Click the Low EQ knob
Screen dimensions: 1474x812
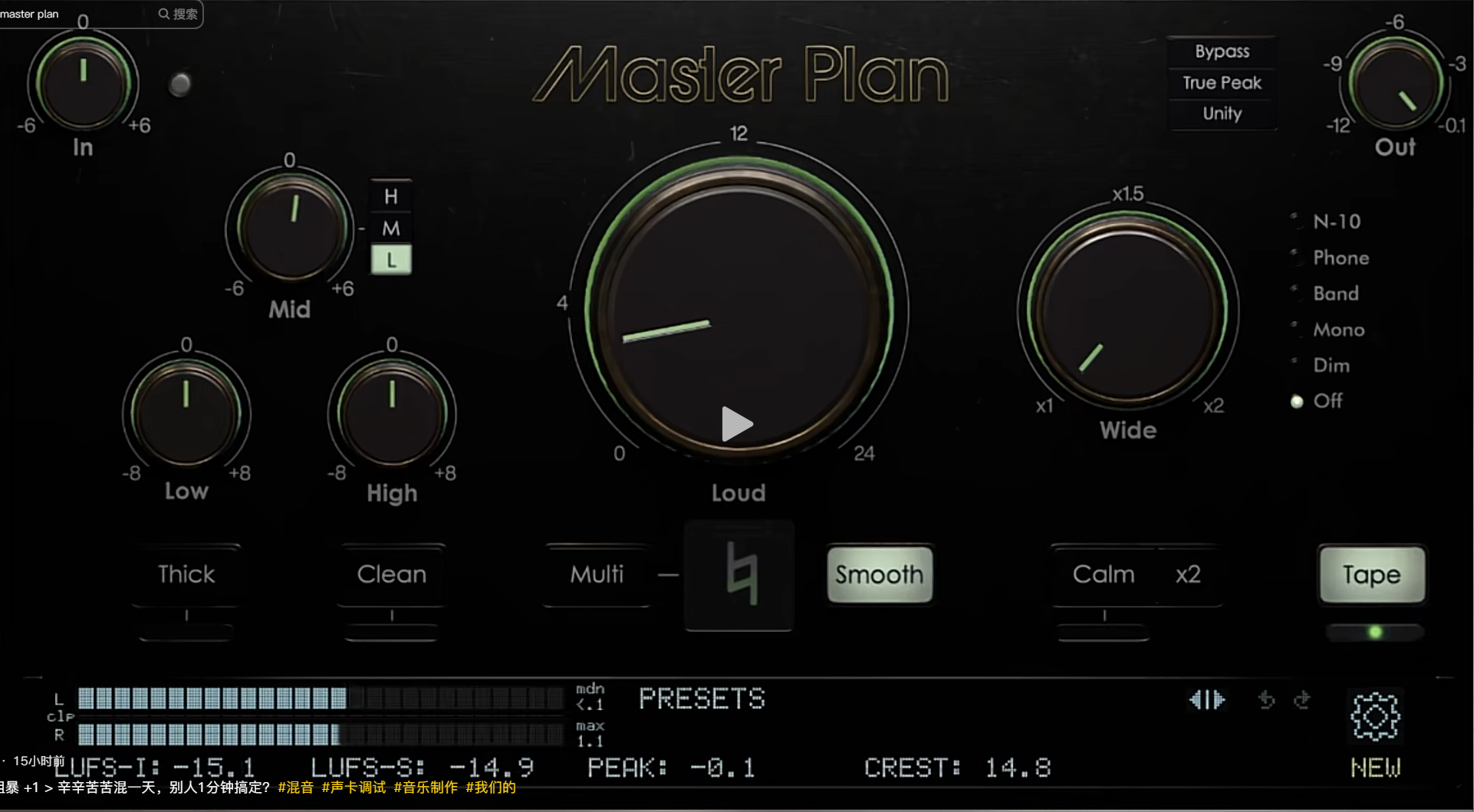(186, 414)
